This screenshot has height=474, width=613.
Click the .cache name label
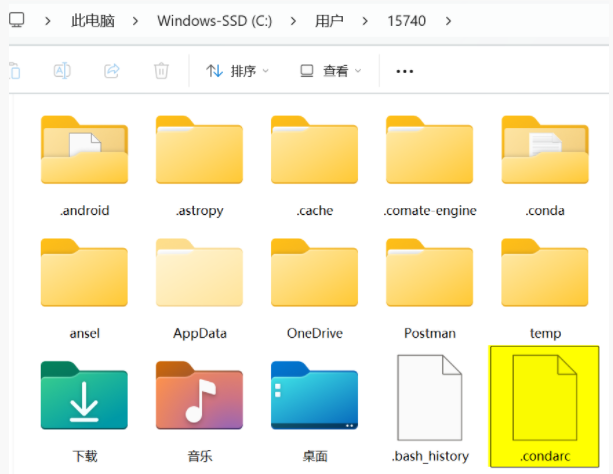tap(314, 211)
